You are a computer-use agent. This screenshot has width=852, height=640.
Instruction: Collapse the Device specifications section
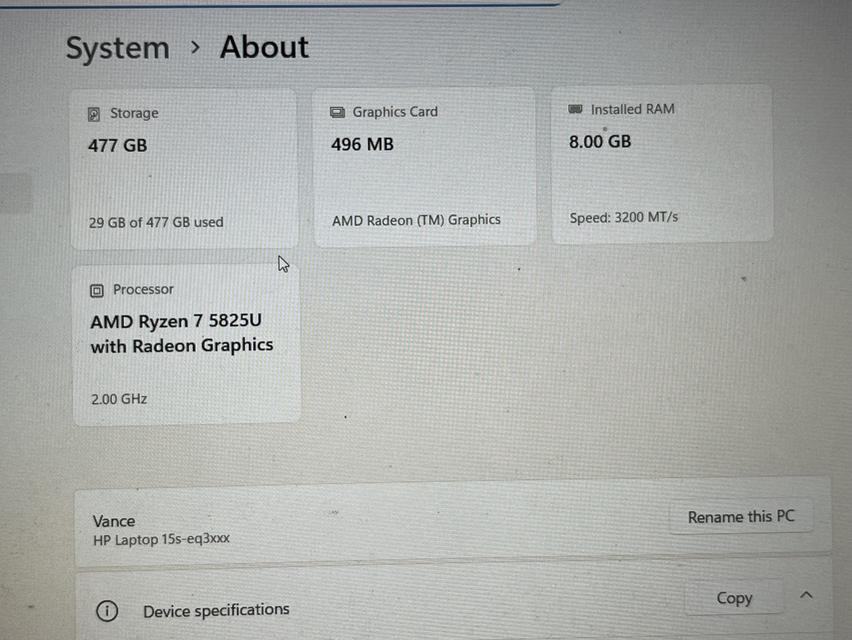(x=807, y=593)
